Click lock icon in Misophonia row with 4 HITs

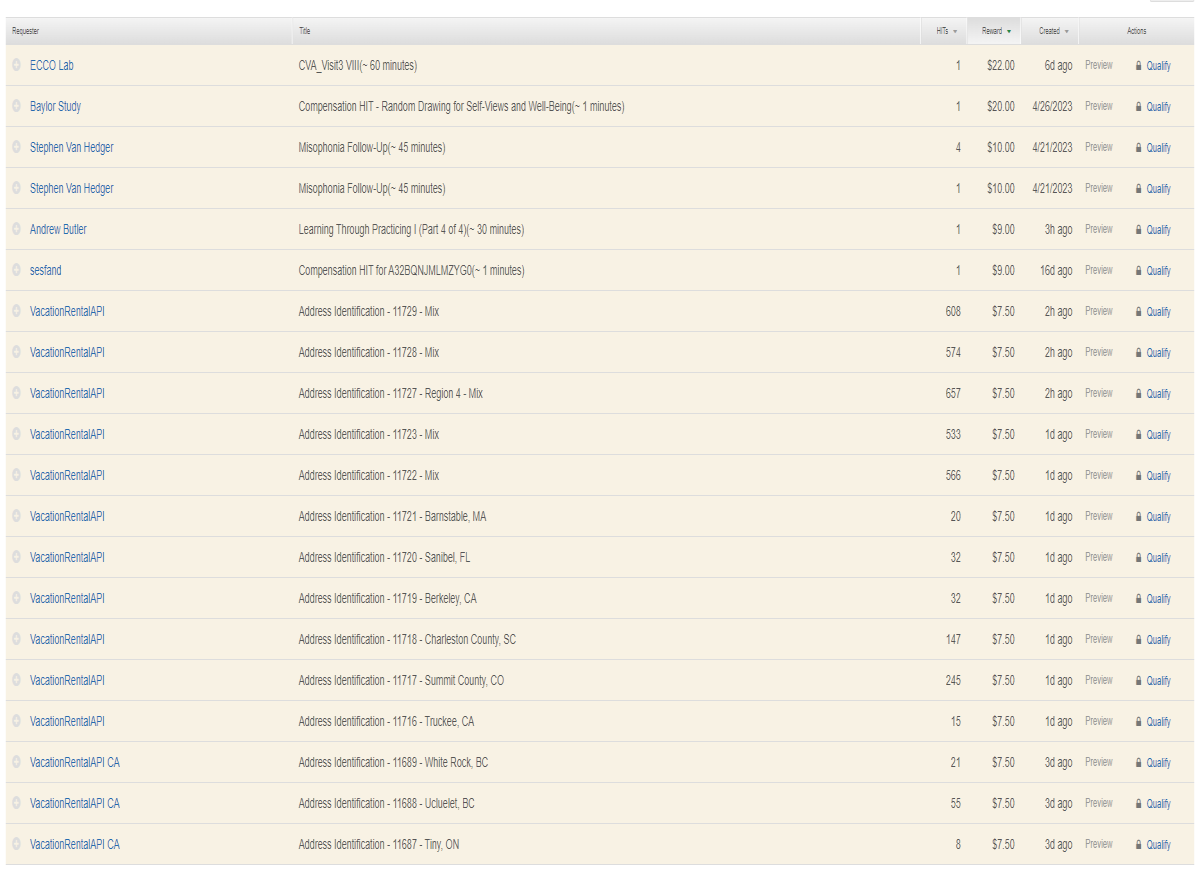[1138, 147]
